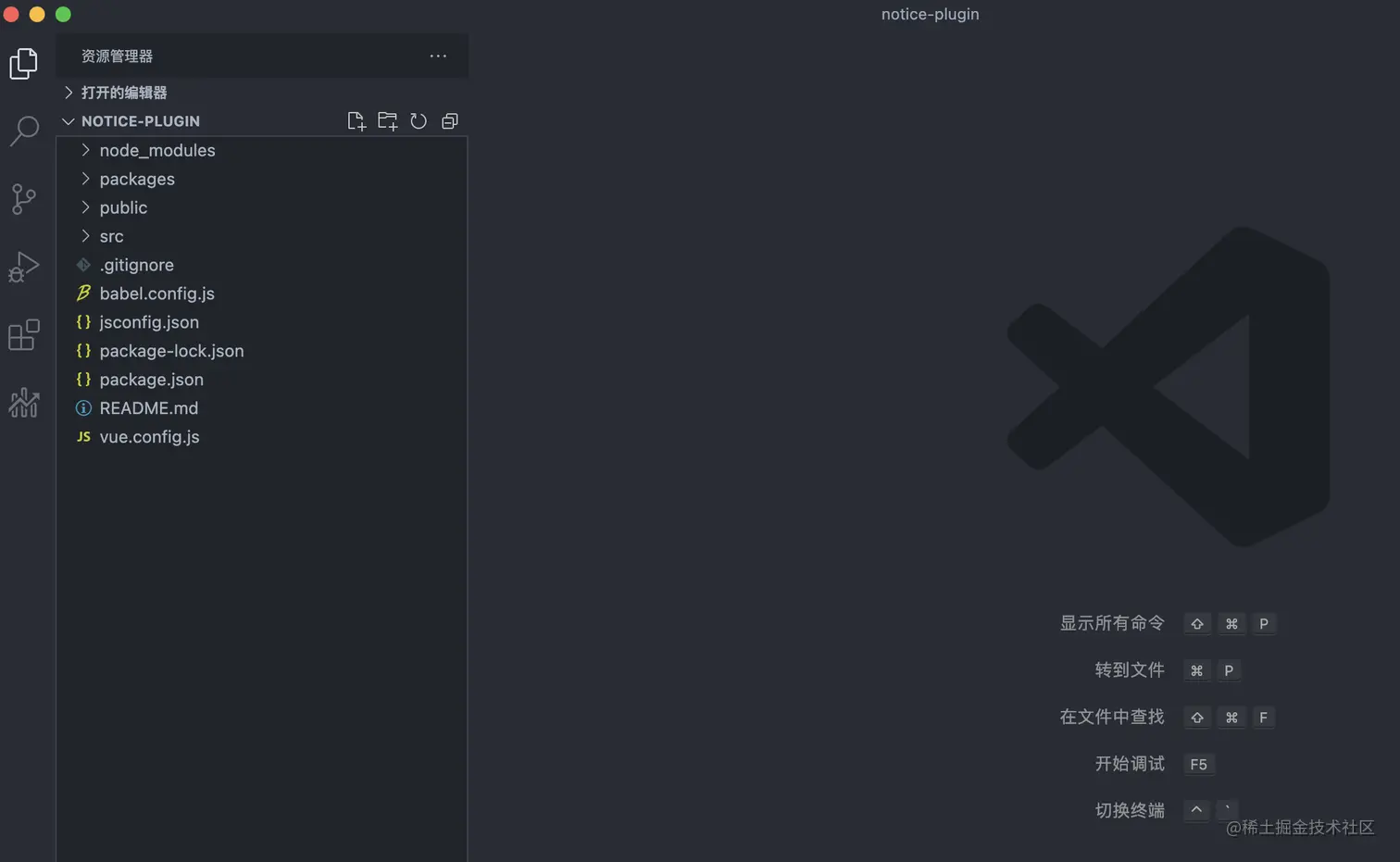Open the .gitignore file
This screenshot has height=862, width=1400.
[x=262, y=265]
